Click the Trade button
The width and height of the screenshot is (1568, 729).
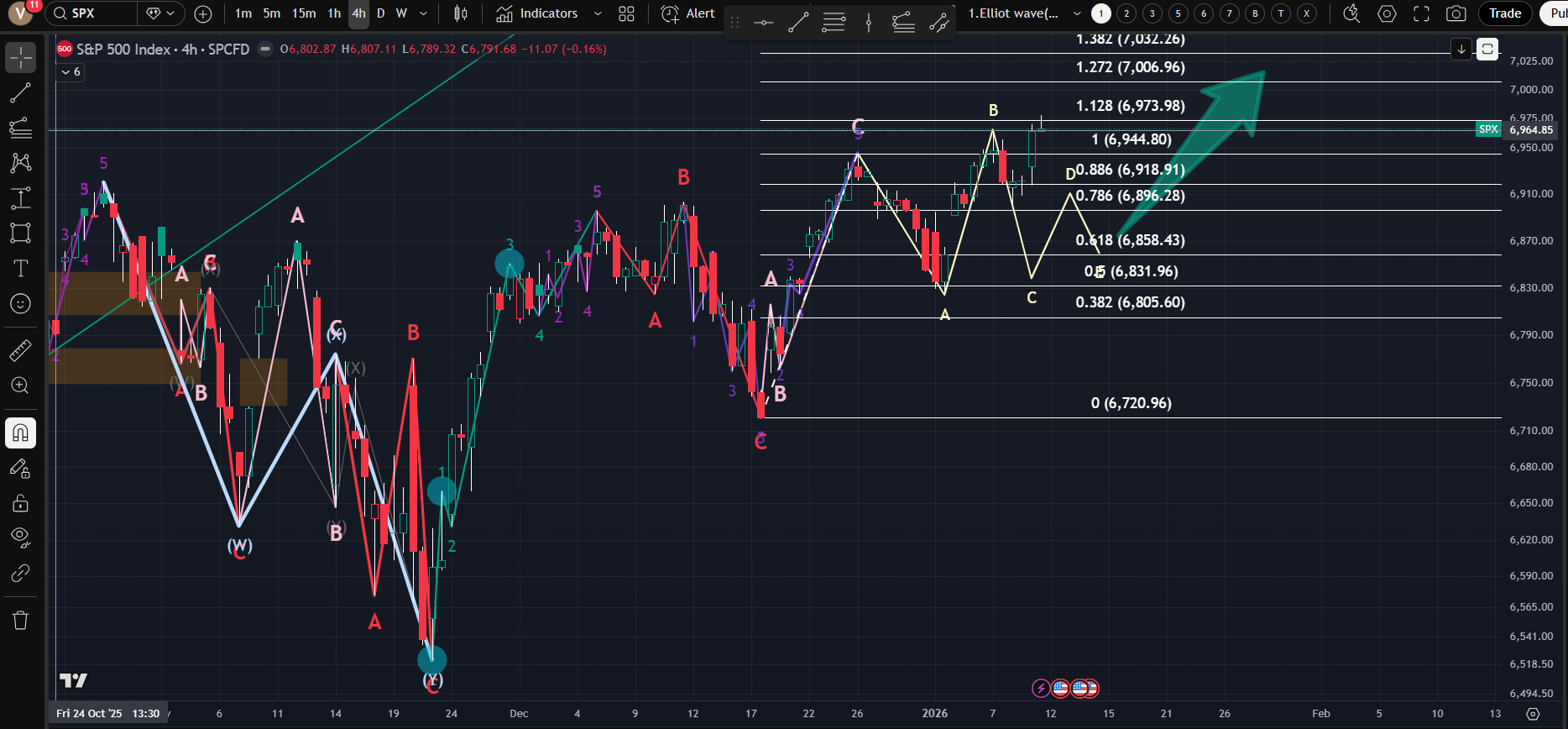click(1504, 13)
